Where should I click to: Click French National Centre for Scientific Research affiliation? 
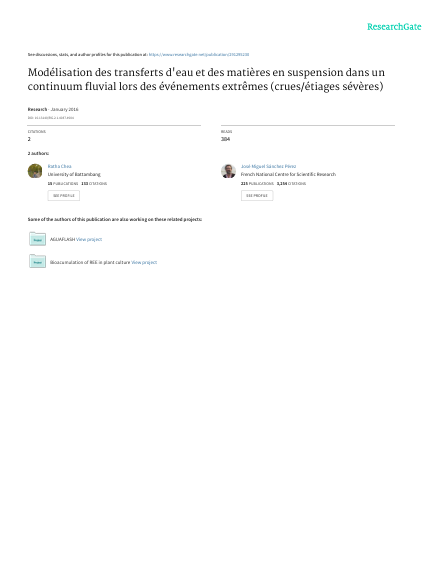(x=288, y=174)
